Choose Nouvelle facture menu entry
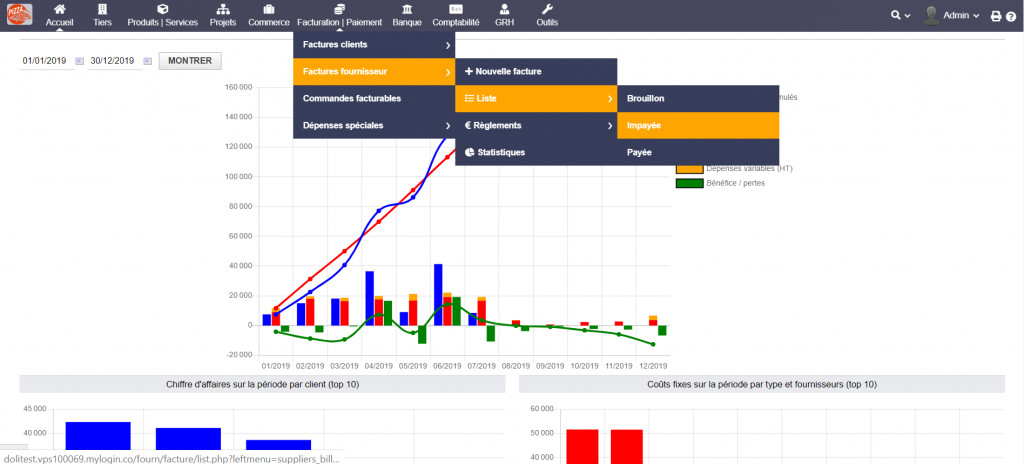This screenshot has width=1024, height=464. tap(535, 72)
